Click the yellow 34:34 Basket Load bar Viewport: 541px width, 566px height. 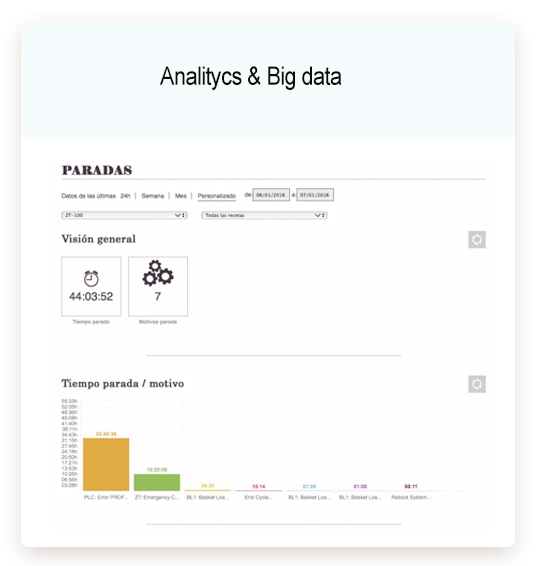(x=208, y=490)
